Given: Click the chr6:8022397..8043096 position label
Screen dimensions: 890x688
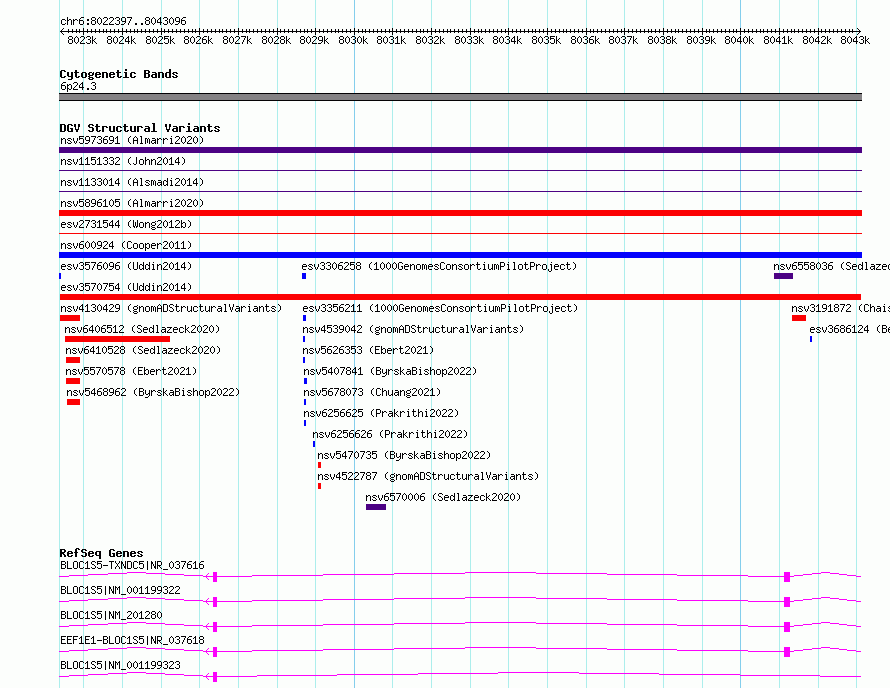Looking at the screenshot, I should 123,21.
